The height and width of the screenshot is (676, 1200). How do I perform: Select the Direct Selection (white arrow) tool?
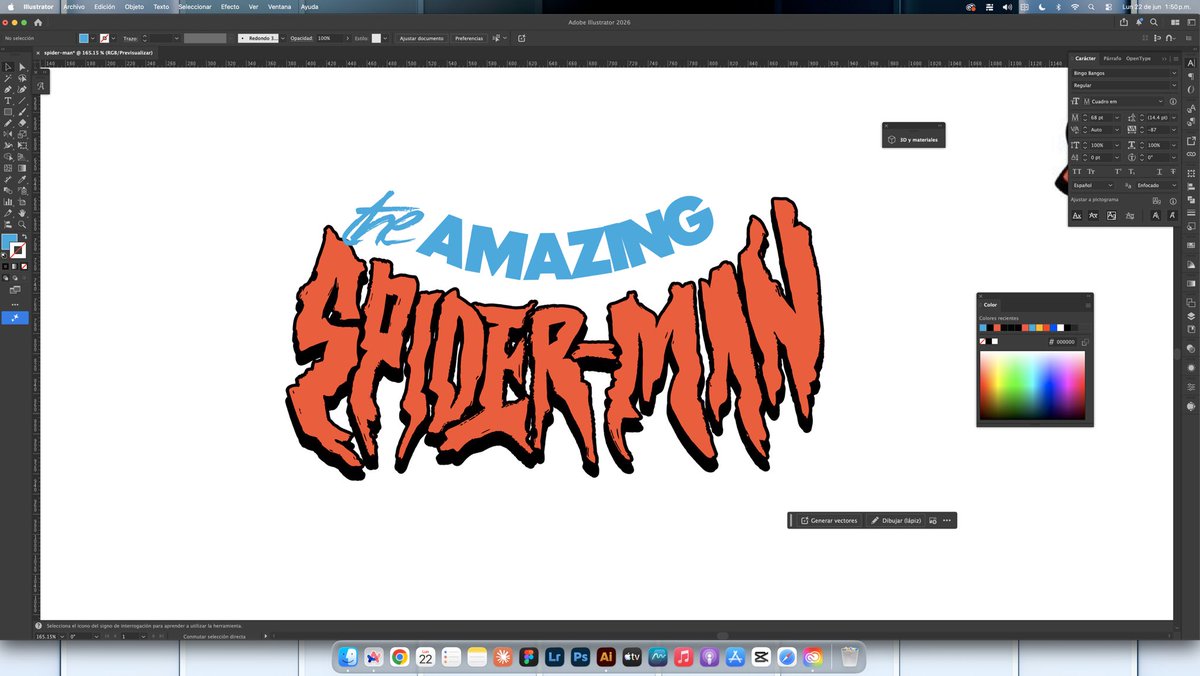pyautogui.click(x=22, y=67)
